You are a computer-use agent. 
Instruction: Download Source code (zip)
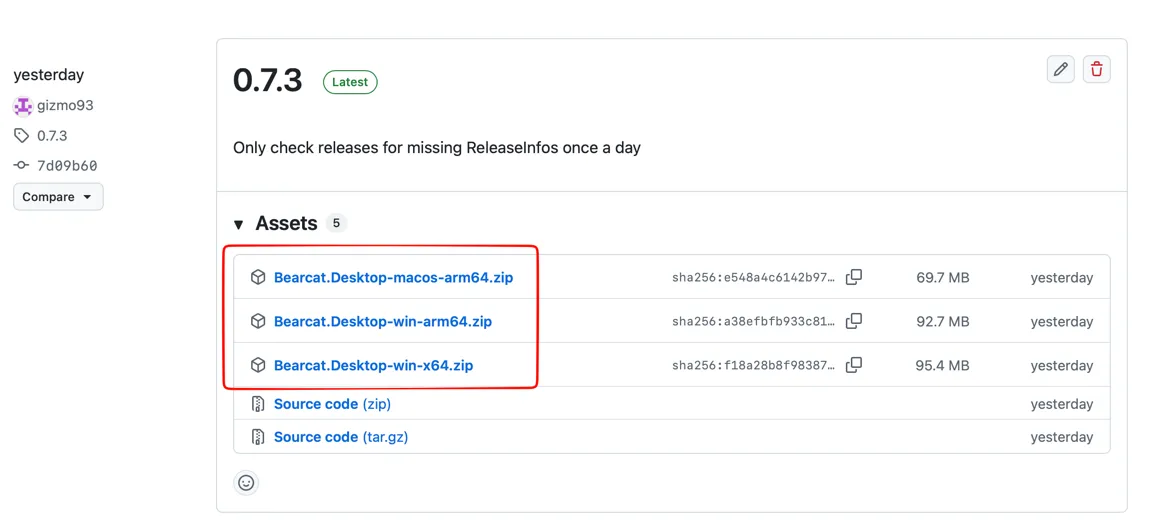(x=332, y=404)
